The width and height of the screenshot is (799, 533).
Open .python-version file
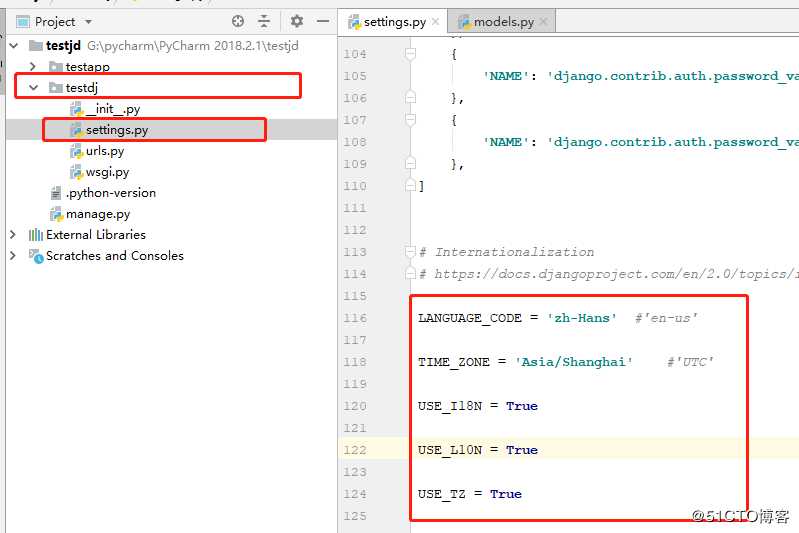111,193
